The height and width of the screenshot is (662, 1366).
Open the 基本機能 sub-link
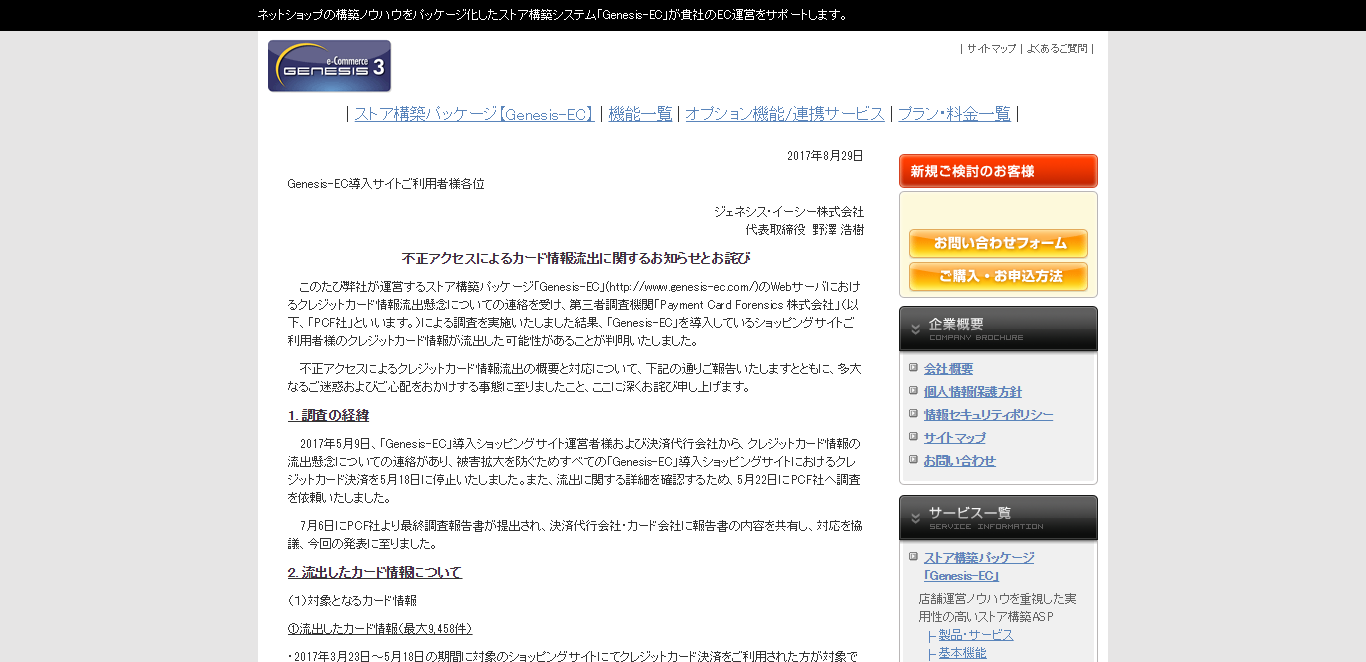[962, 653]
